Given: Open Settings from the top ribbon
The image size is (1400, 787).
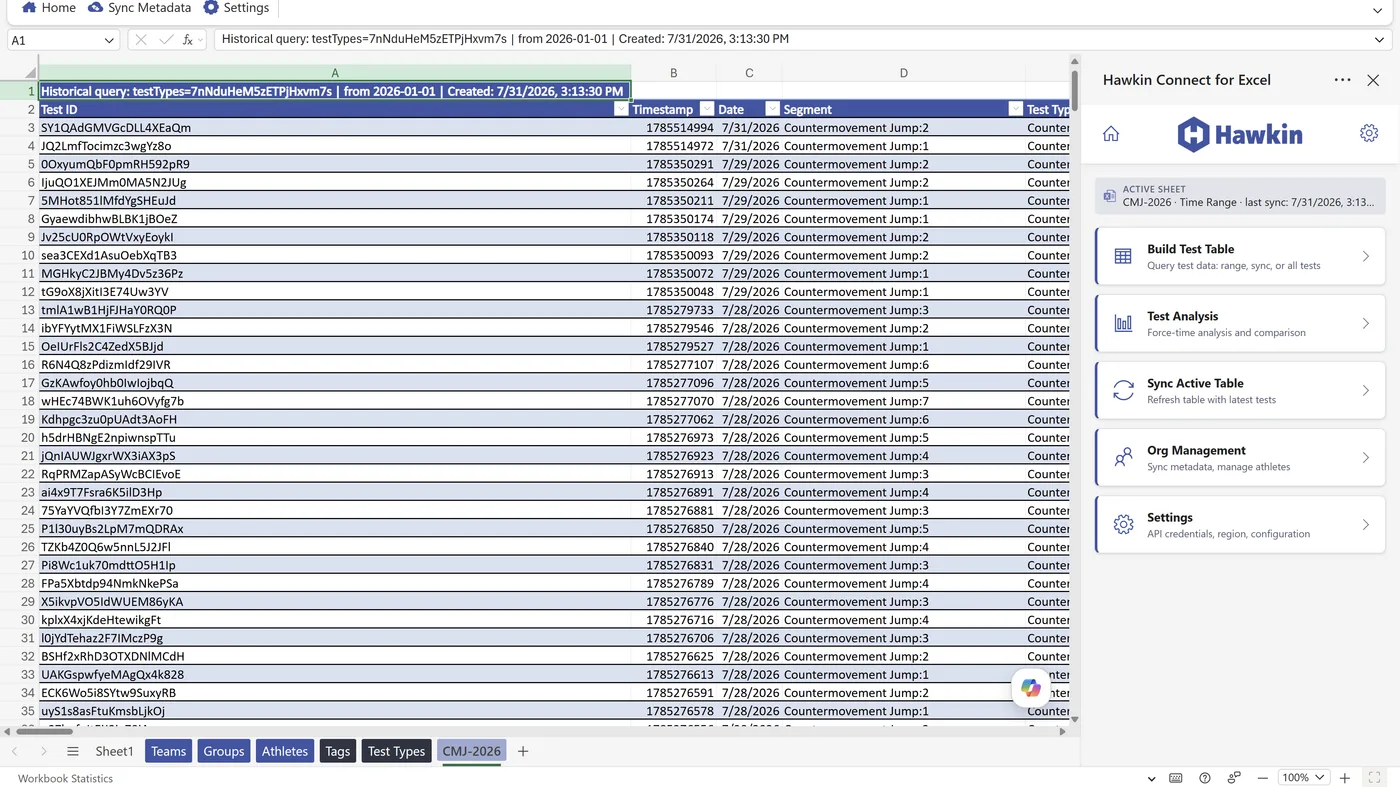Looking at the screenshot, I should click(x=236, y=8).
